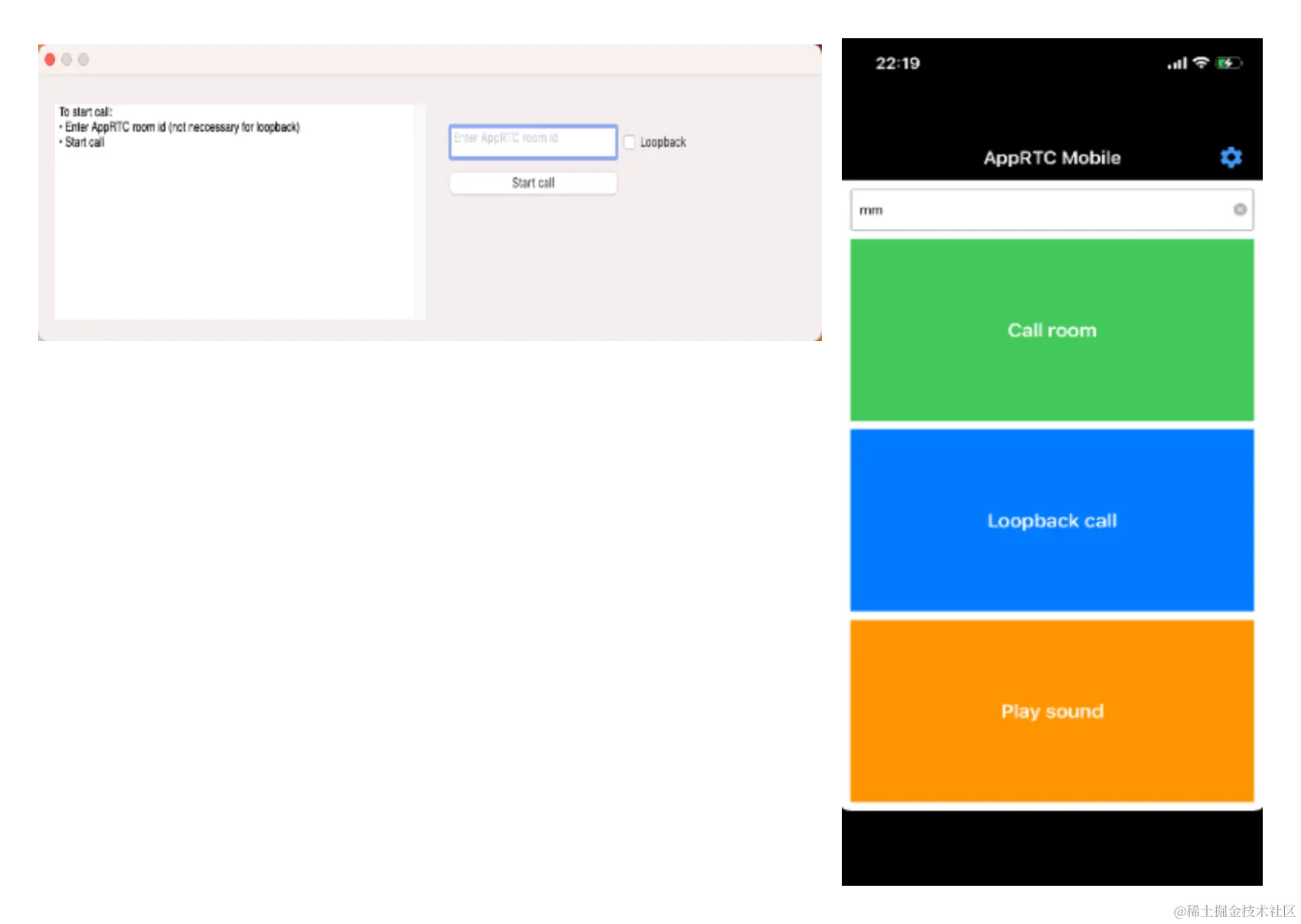Tap the 22:19 clock in the status bar

898,63
